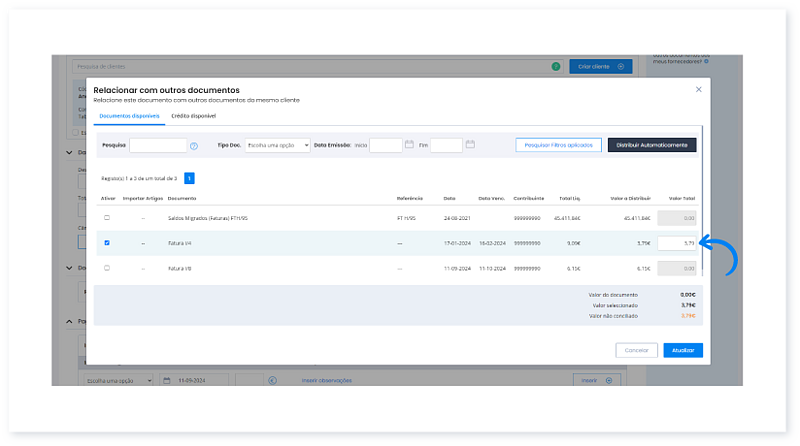This screenshot has height=446, width=800.
Task: Click the Cancelar button
Action: (636, 350)
